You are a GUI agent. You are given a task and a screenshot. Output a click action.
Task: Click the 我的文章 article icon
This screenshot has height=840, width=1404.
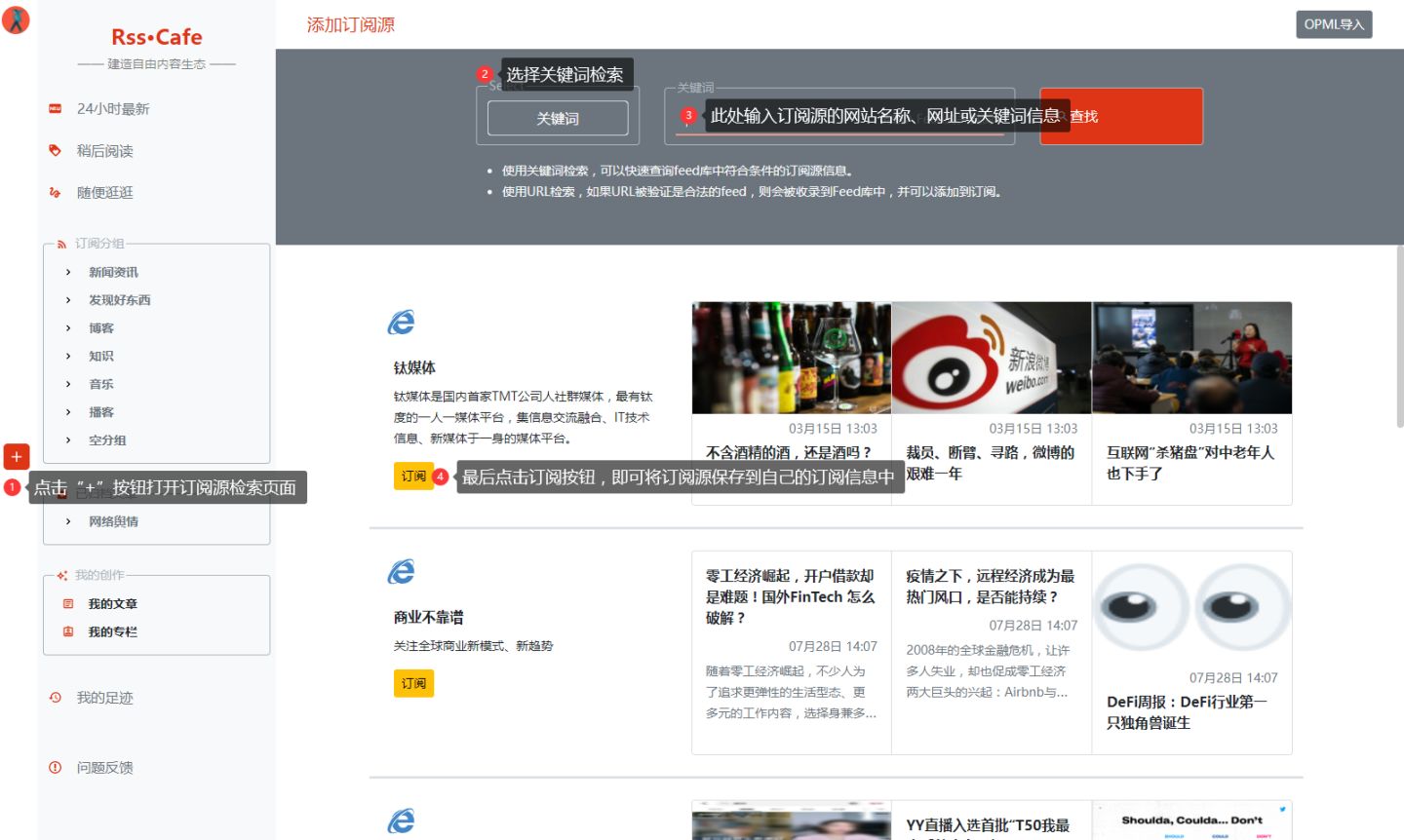tap(68, 604)
